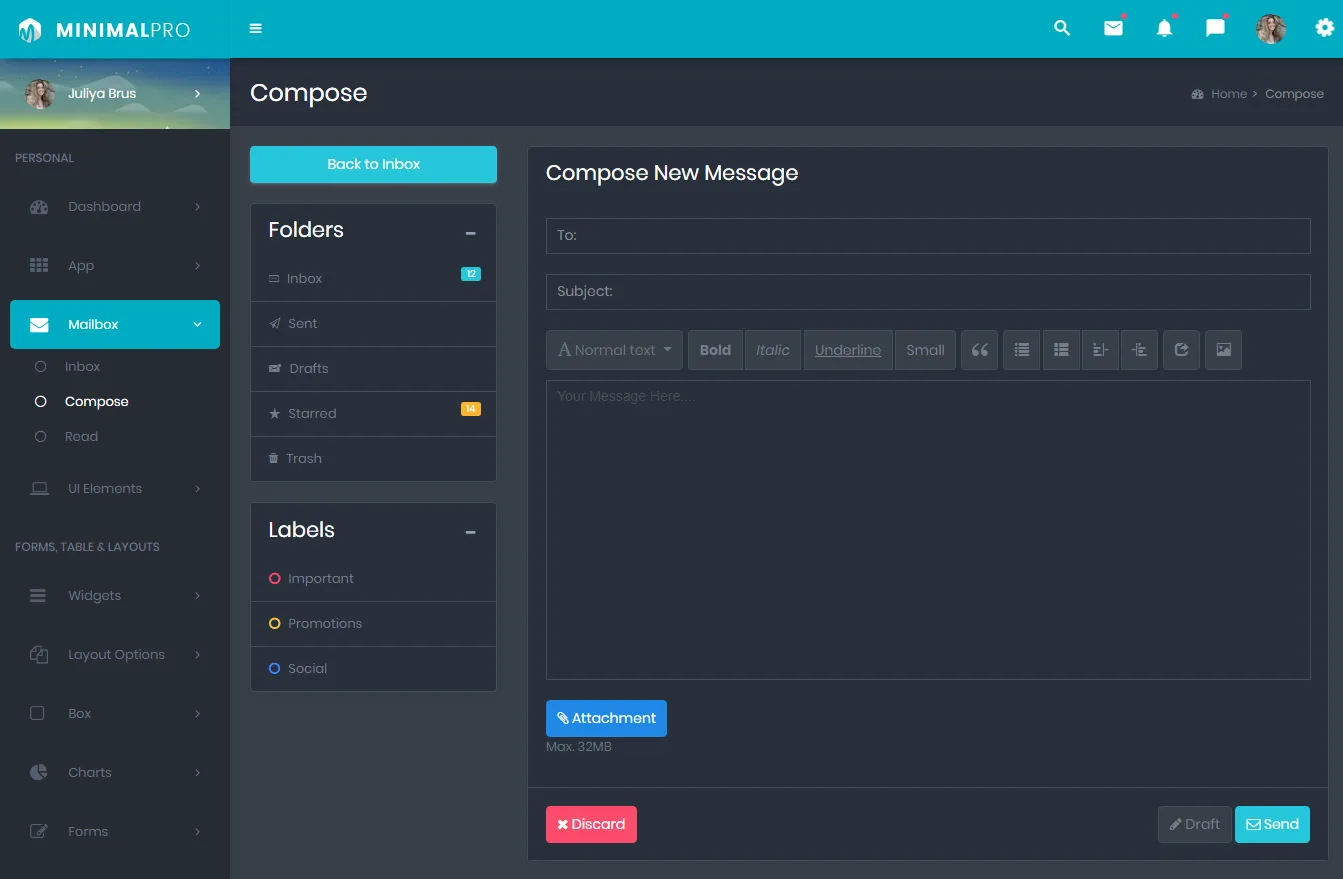
Task: Open the Trash folder
Action: coord(373,459)
